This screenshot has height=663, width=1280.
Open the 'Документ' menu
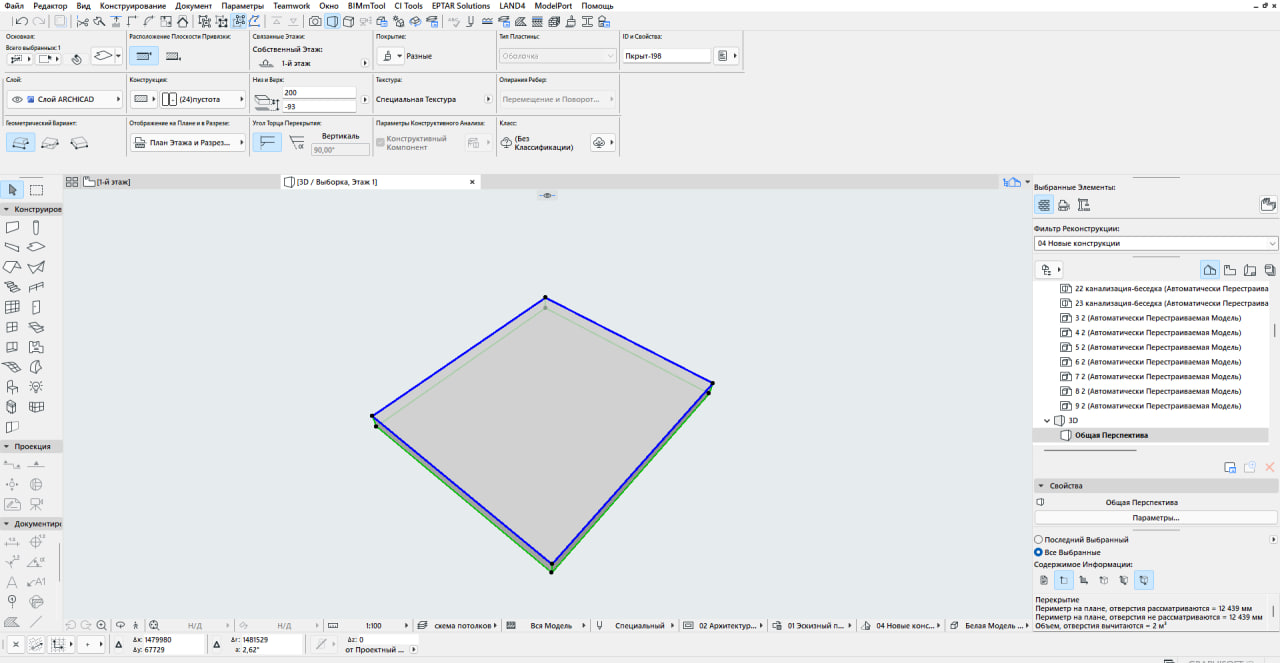pos(194,6)
